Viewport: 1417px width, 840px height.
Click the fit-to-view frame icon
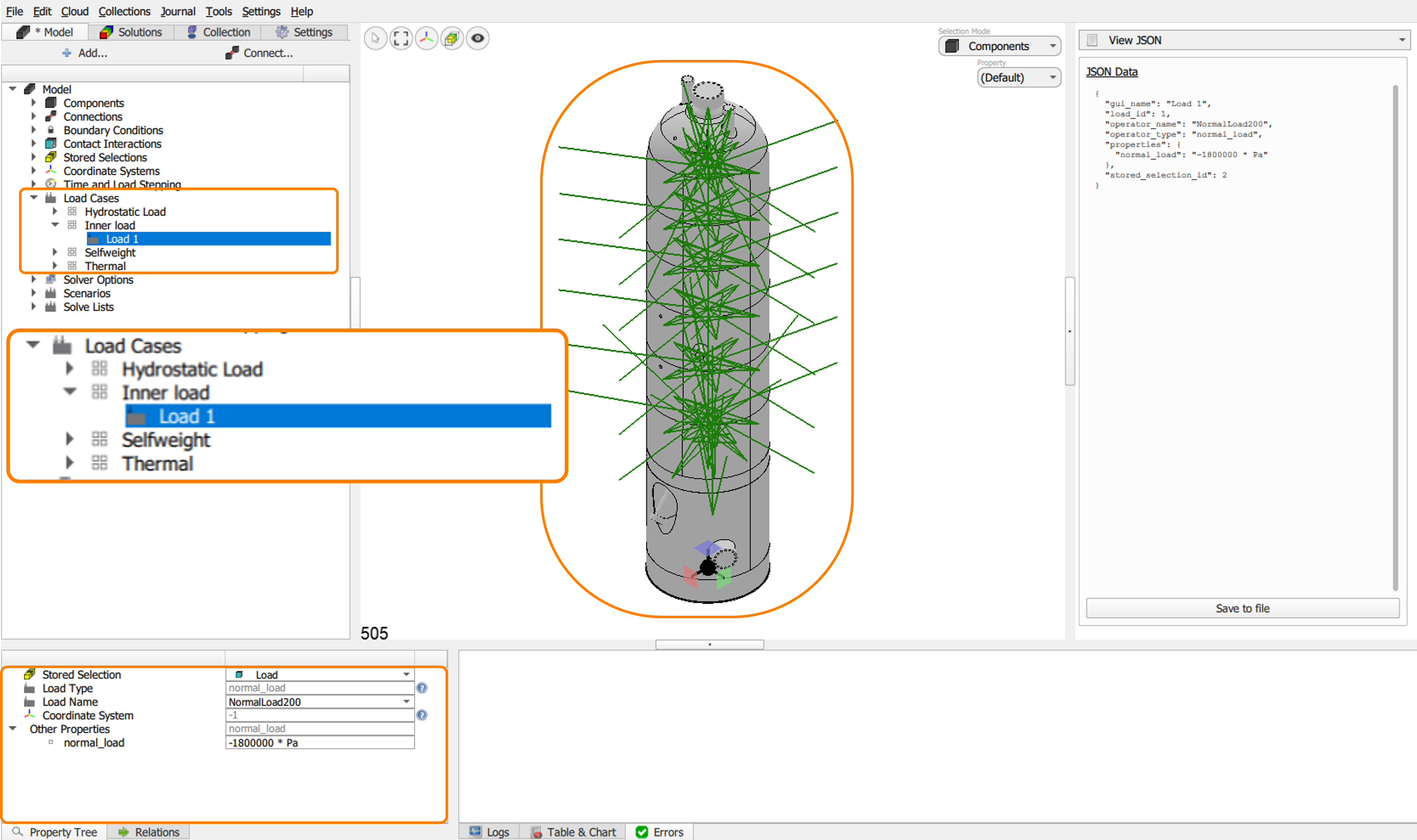point(401,38)
